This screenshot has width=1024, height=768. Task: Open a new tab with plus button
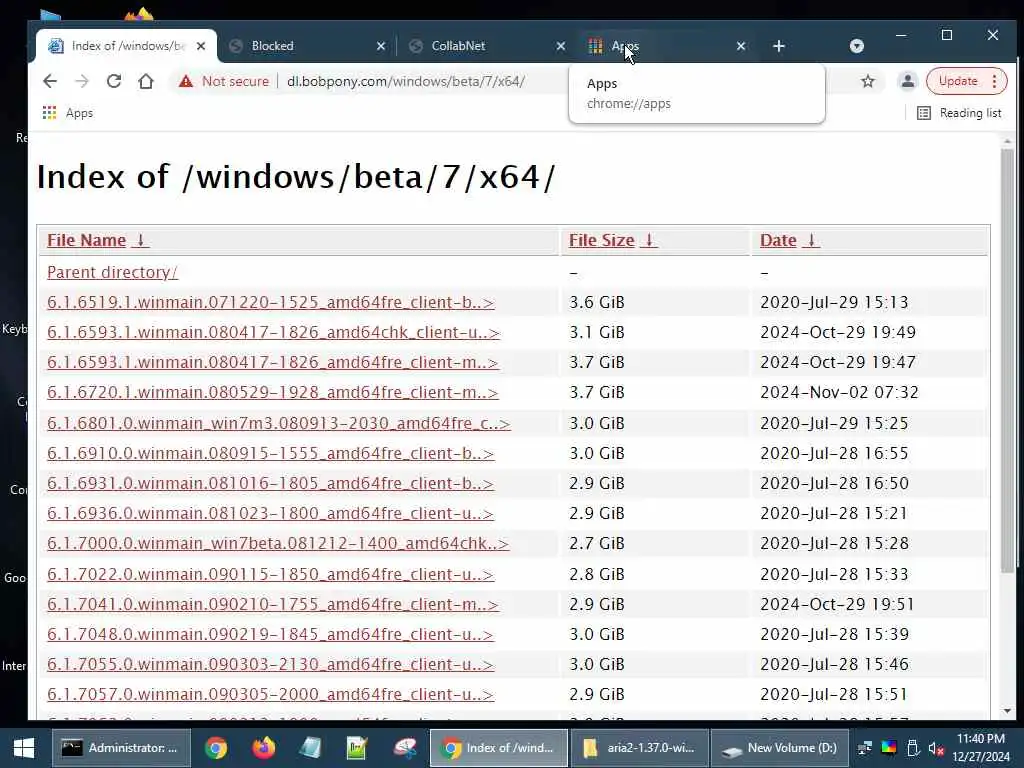pos(778,46)
